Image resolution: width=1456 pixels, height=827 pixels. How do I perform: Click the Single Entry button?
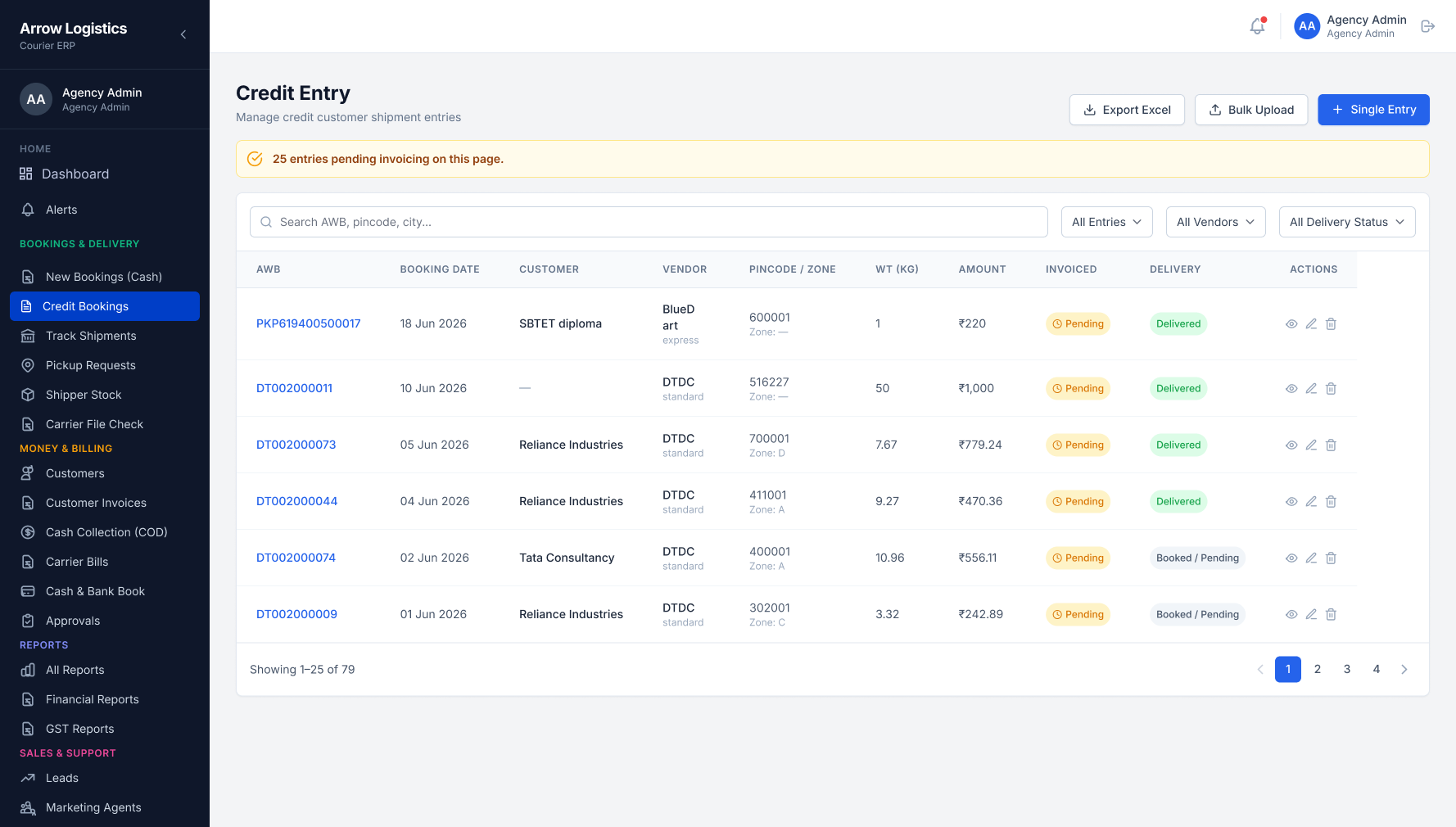tap(1373, 110)
